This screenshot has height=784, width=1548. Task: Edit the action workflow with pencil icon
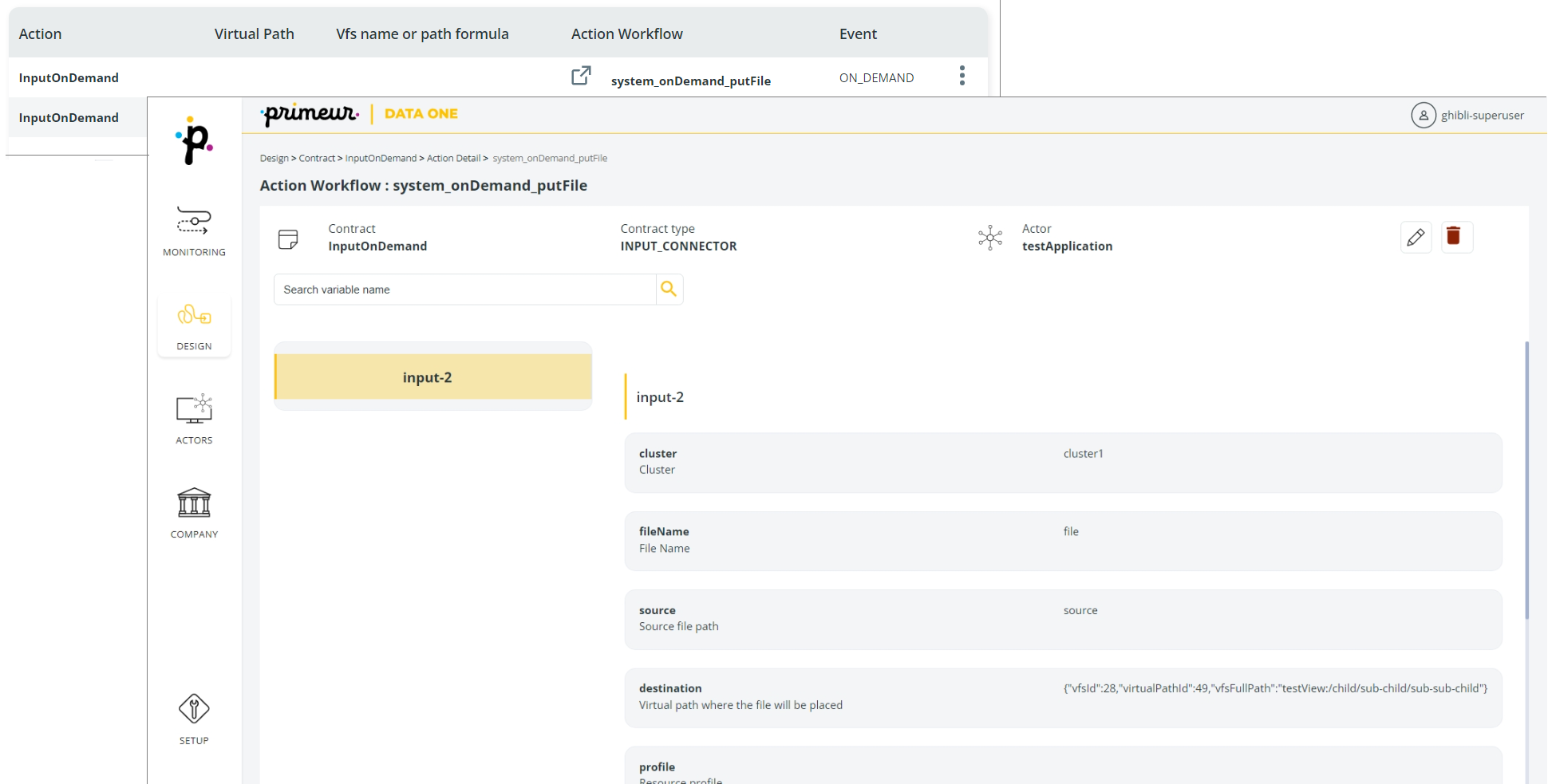point(1416,237)
